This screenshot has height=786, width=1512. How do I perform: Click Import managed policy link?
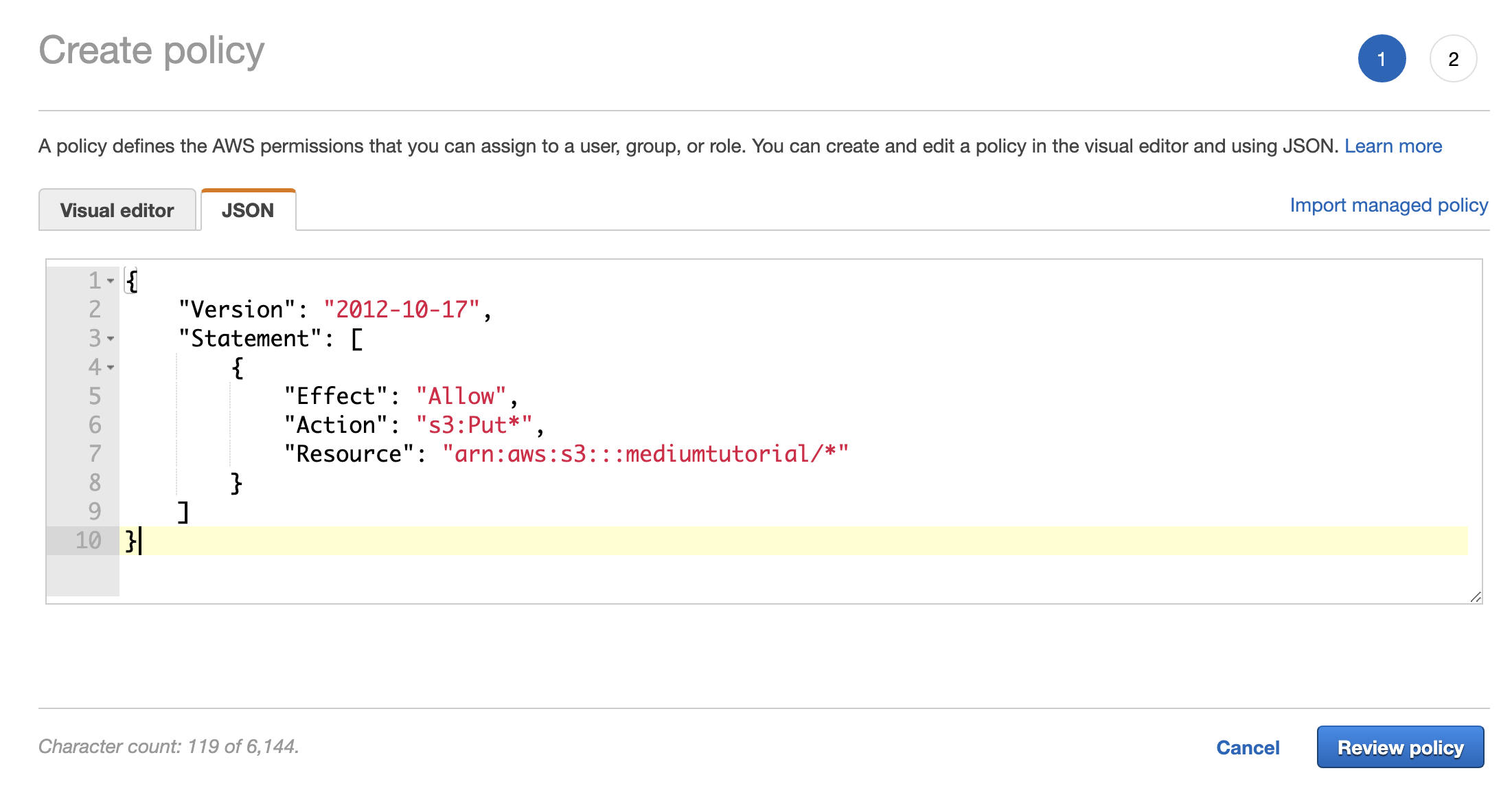coord(1388,205)
